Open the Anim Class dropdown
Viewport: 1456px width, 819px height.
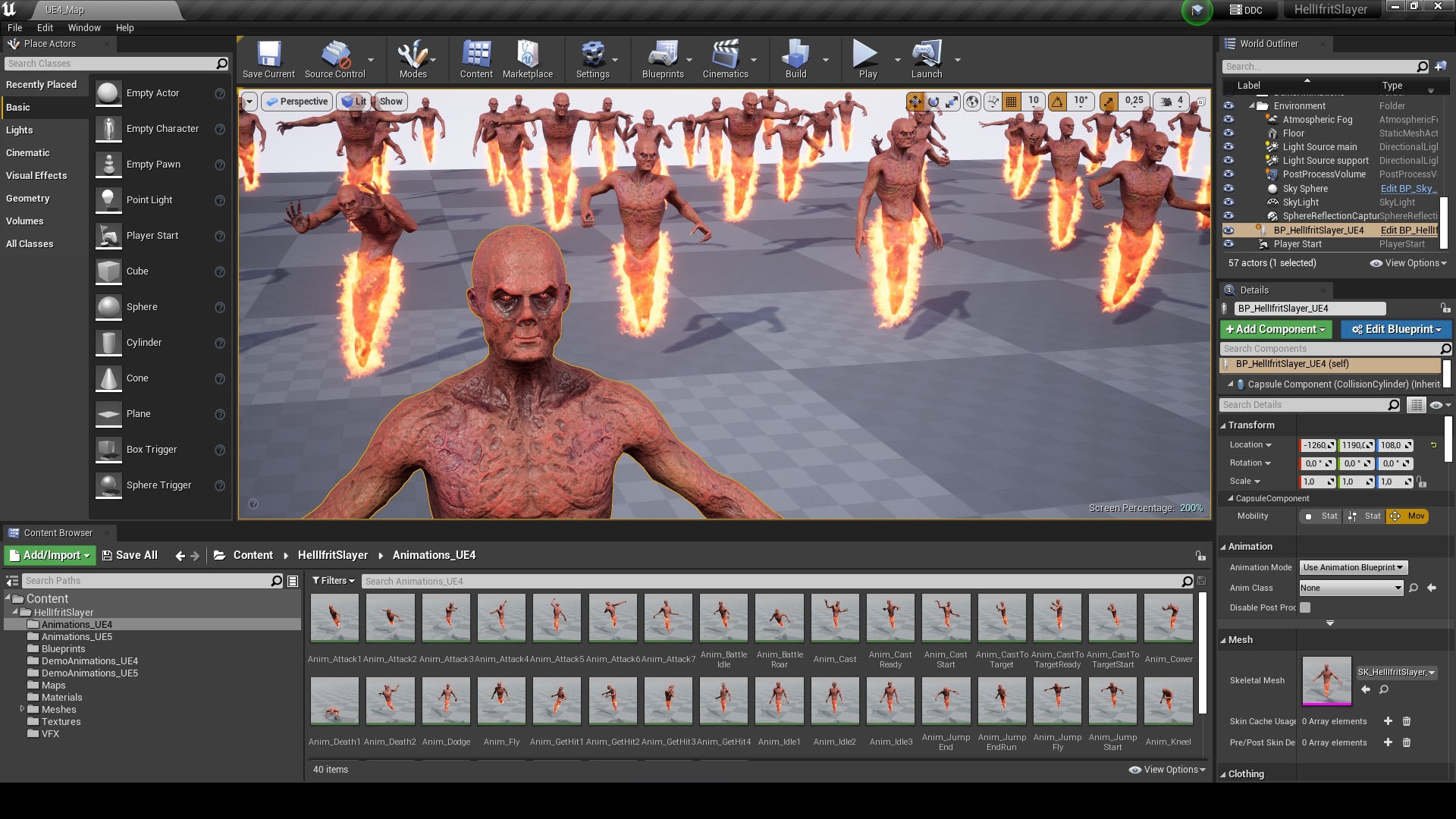point(1351,587)
